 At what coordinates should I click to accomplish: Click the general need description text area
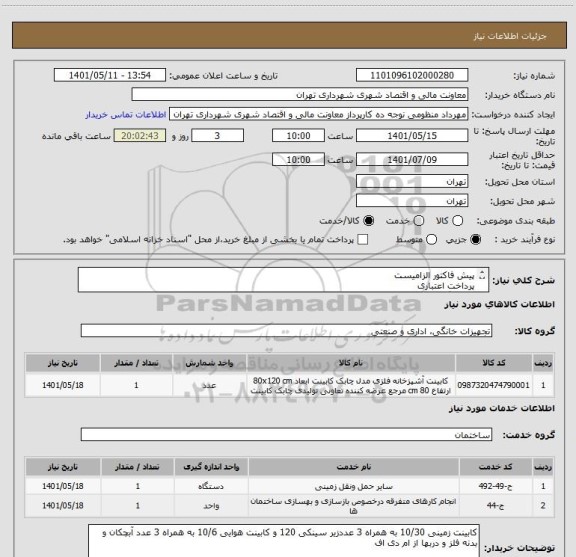(x=283, y=280)
